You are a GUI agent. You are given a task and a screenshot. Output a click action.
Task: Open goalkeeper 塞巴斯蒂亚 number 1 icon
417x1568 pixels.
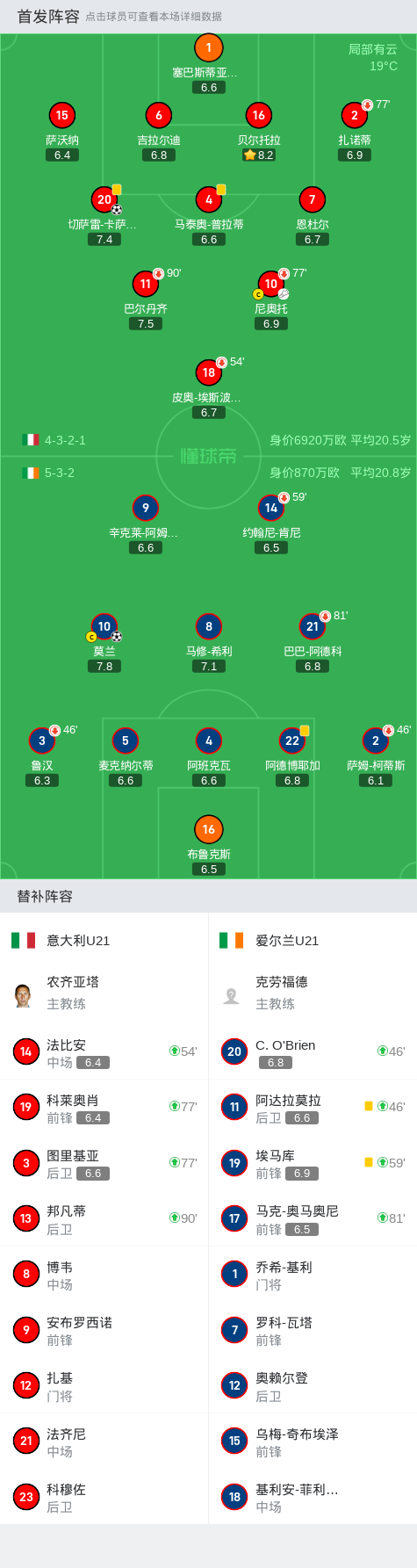coord(208,47)
